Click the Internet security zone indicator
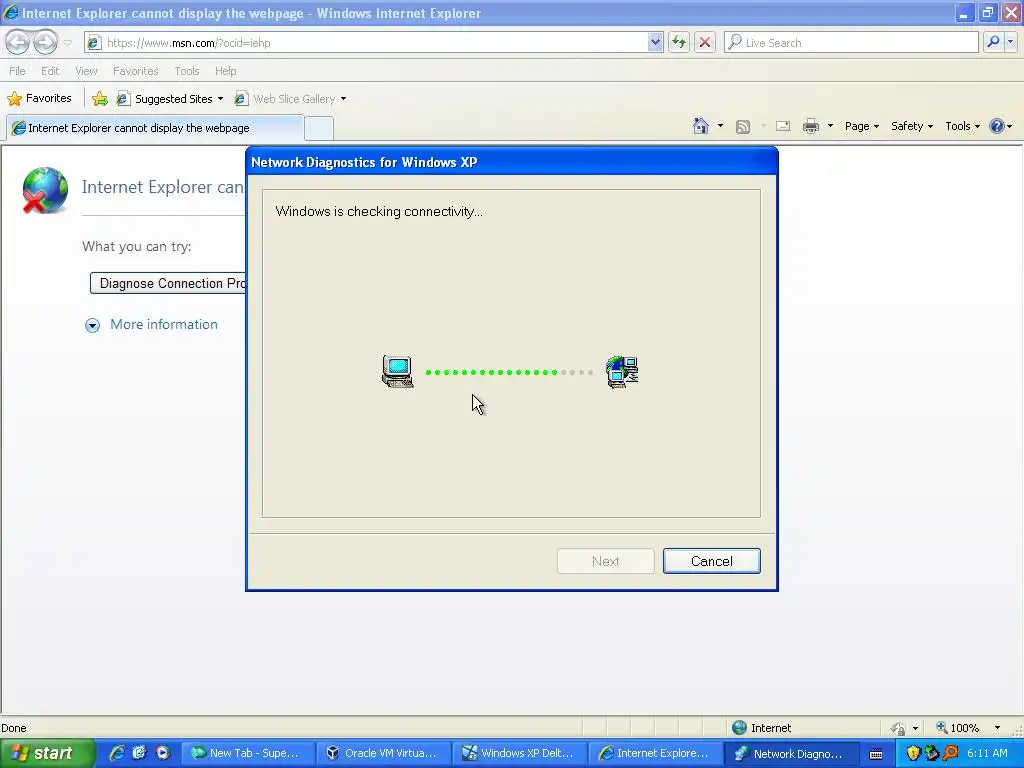Image resolution: width=1024 pixels, height=768 pixels. pos(761,728)
